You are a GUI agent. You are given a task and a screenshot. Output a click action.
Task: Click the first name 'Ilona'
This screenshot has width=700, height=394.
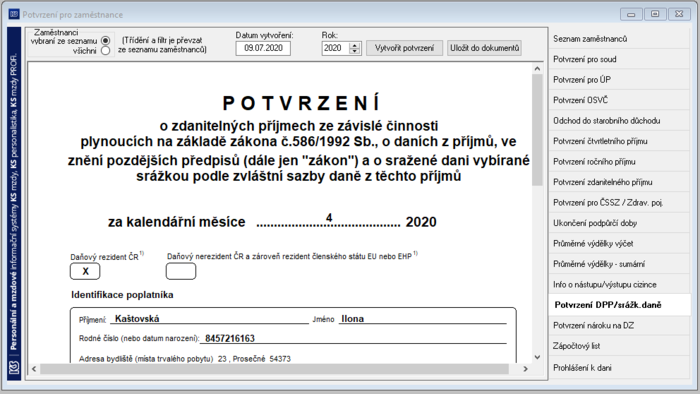353,319
